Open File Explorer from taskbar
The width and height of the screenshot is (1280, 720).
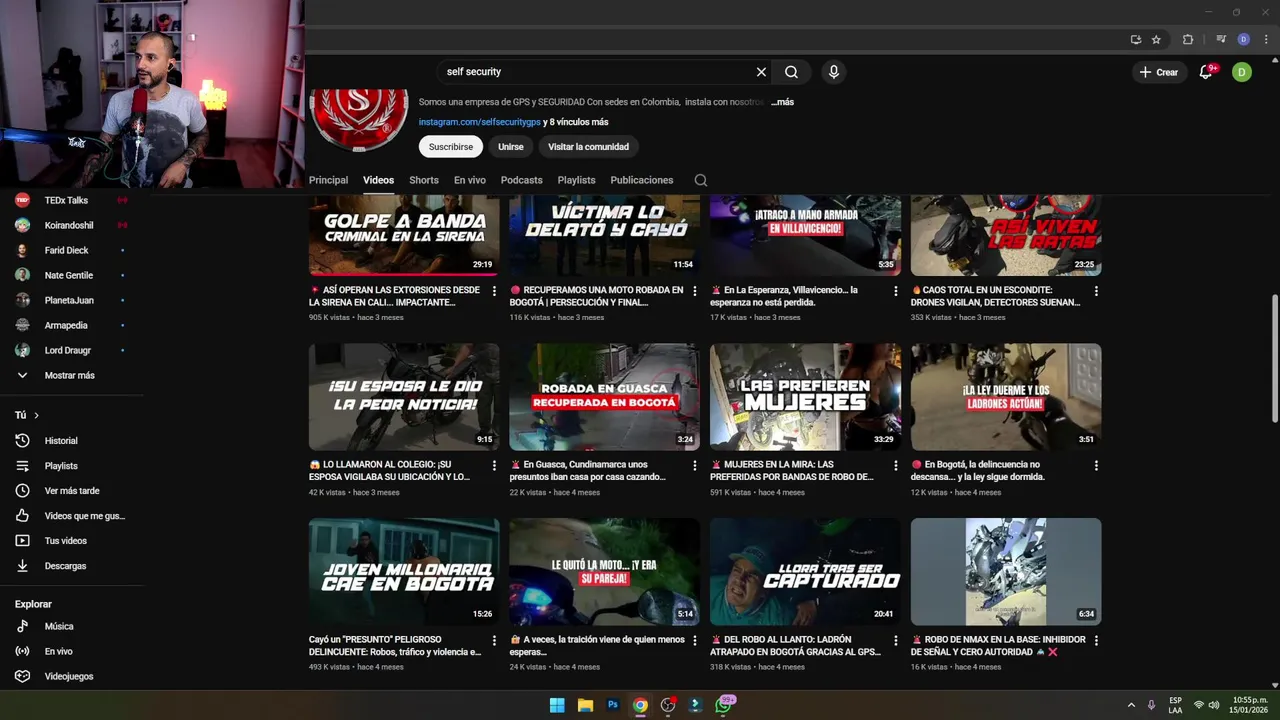[x=585, y=705]
